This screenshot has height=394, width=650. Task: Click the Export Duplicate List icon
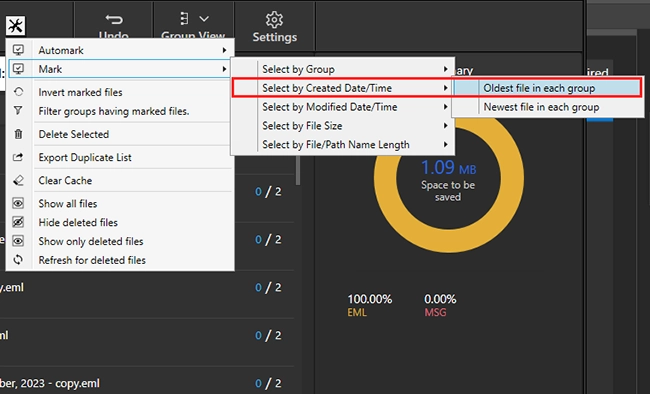coord(18,157)
